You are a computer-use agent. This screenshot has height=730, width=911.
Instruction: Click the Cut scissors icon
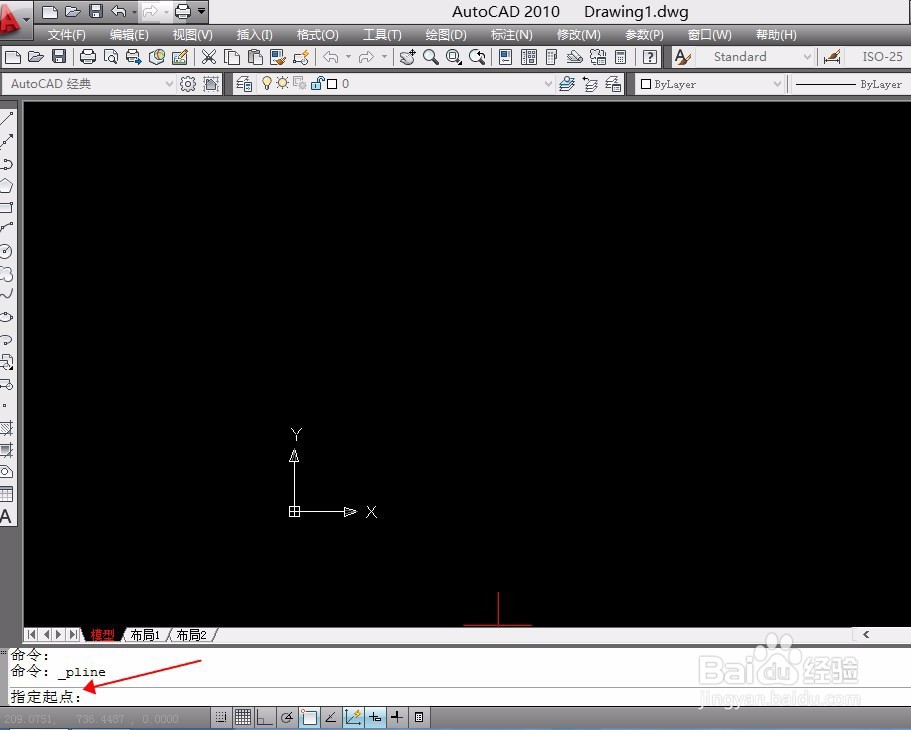[209, 57]
